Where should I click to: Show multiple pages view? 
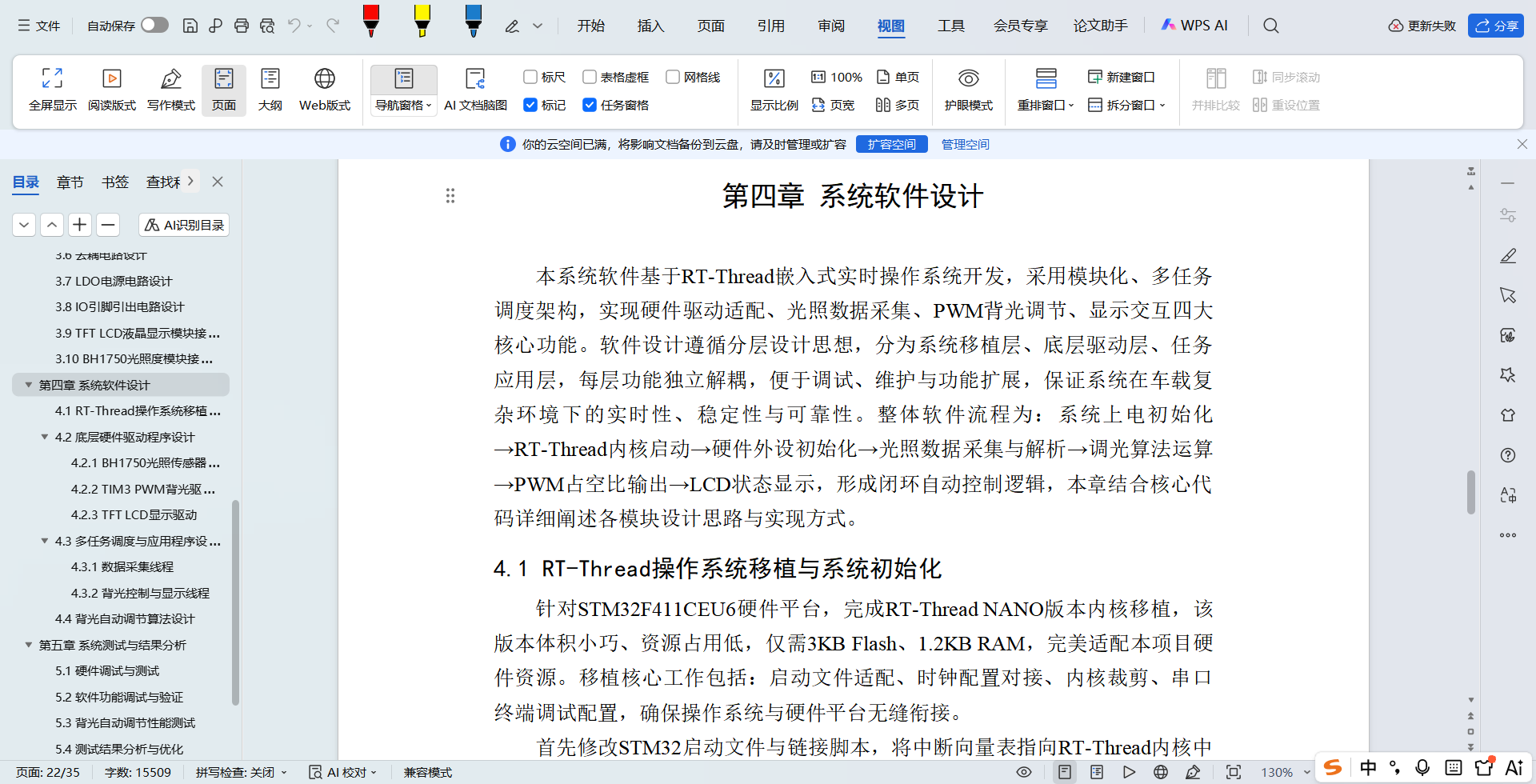898,105
